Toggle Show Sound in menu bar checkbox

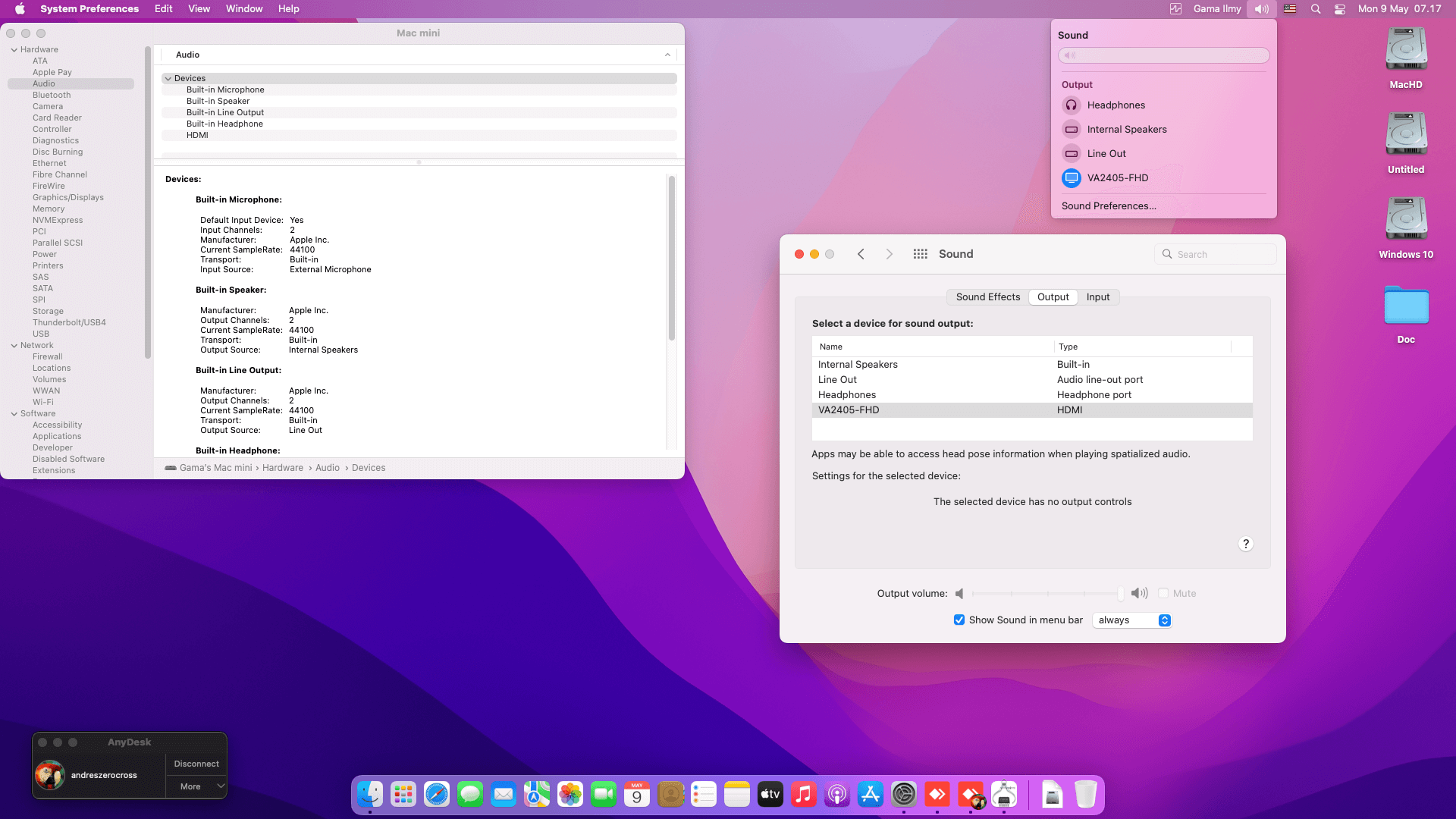coord(959,620)
